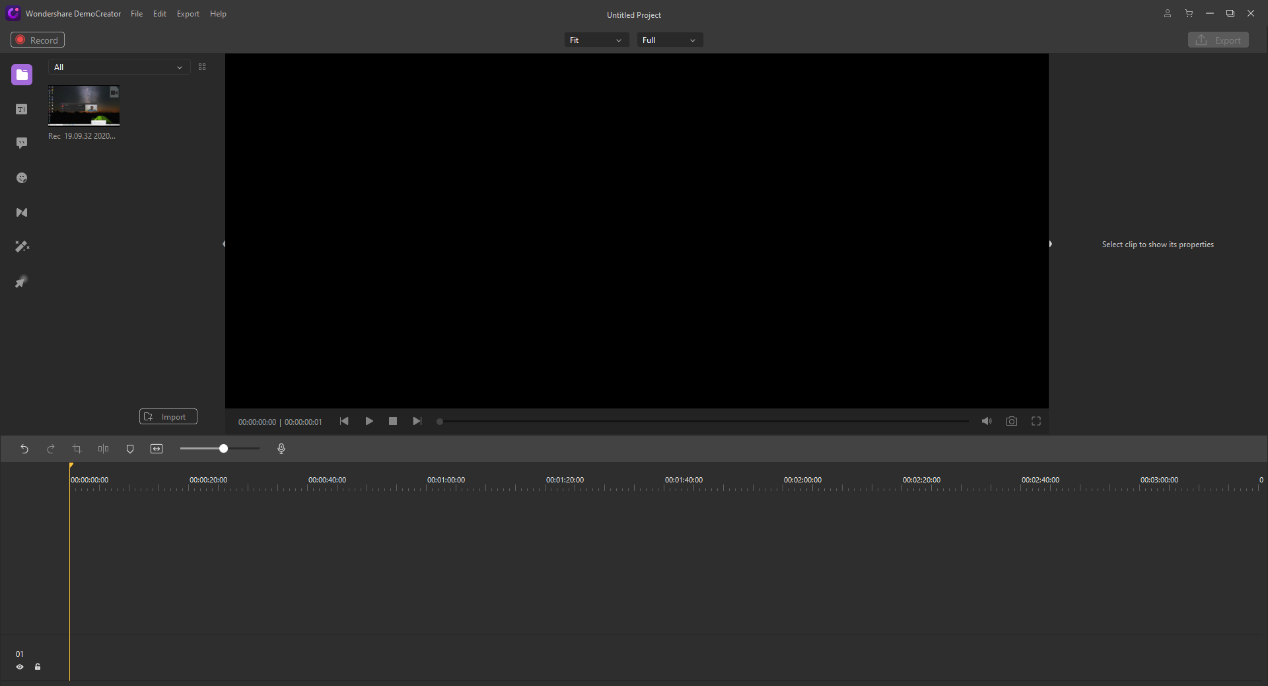Open the Annotations speech-bubble panel
Image resolution: width=1268 pixels, height=686 pixels.
pos(22,143)
